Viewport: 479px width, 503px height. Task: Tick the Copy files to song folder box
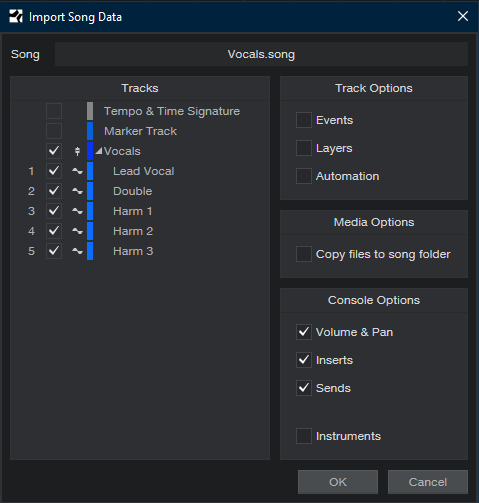[x=304, y=254]
